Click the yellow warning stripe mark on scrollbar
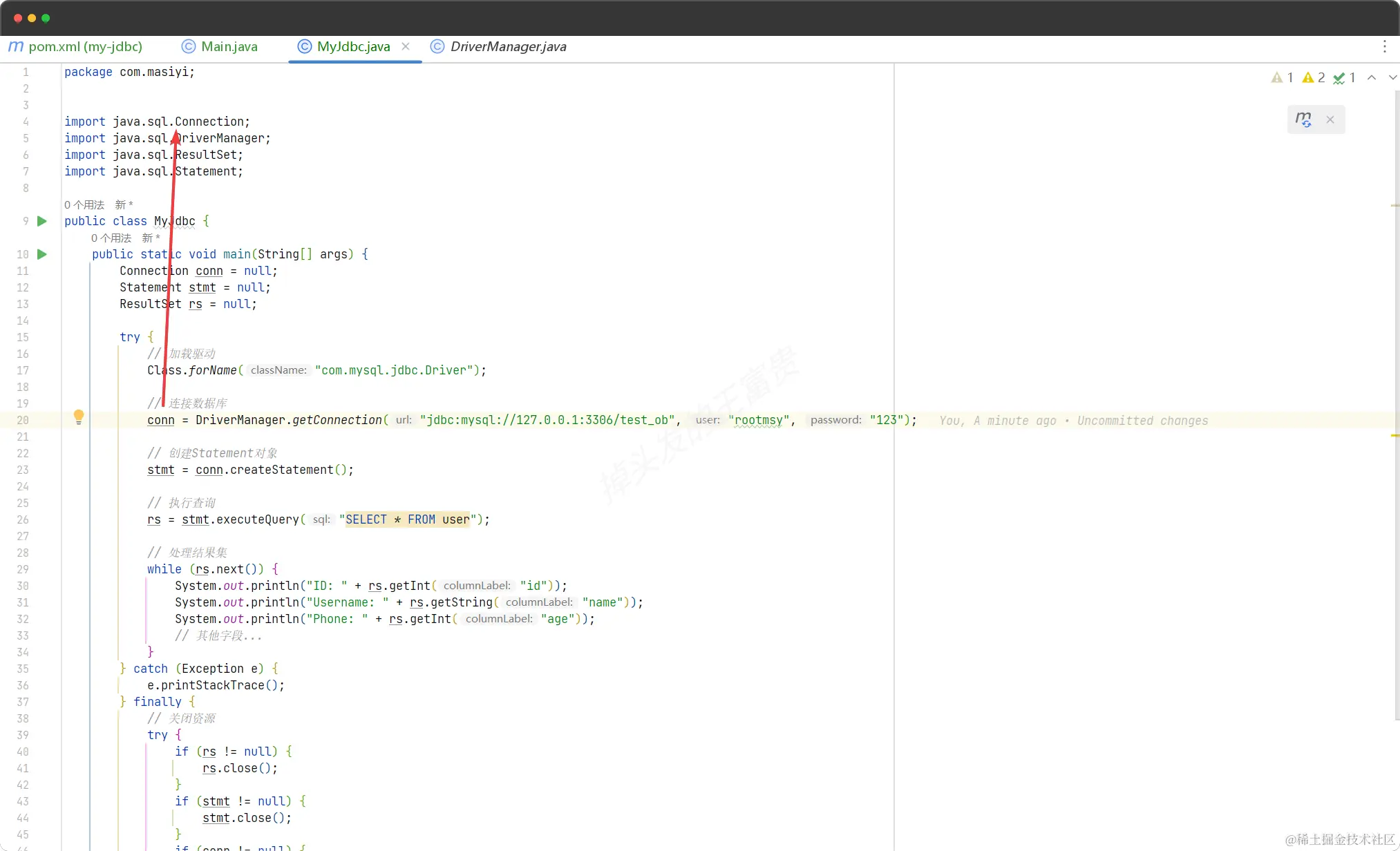The image size is (1400, 851). coord(1394,436)
